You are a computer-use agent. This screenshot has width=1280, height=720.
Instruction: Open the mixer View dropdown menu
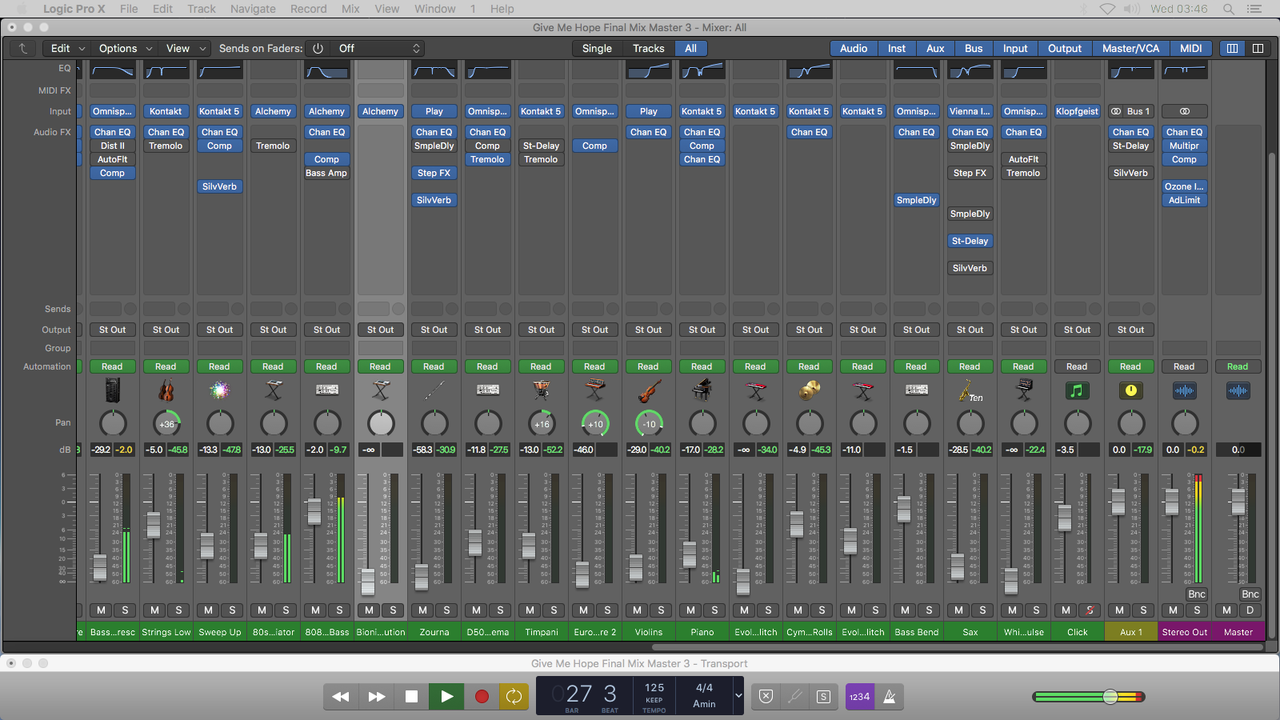[184, 48]
